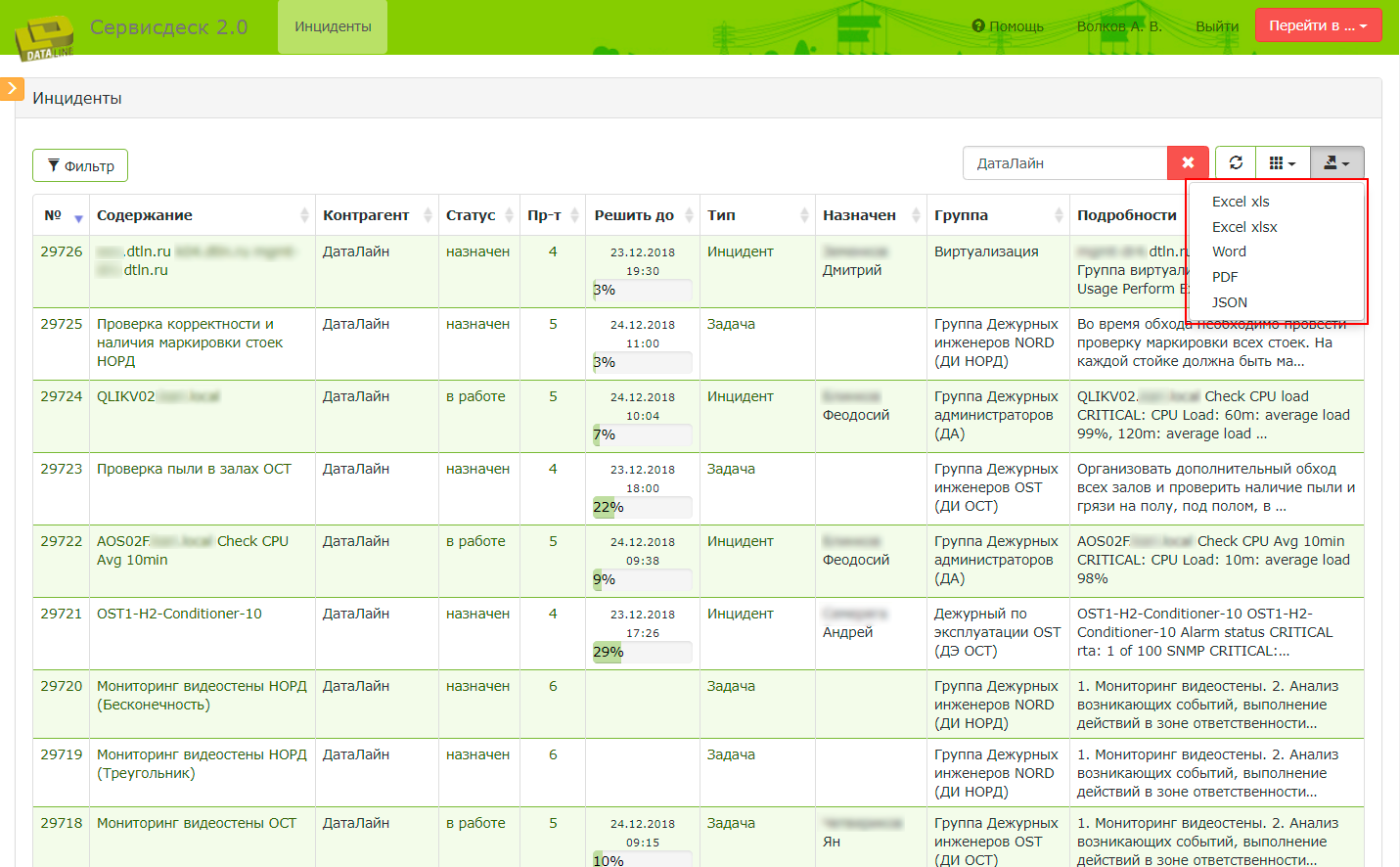Open the column visibility grid dropdown
1400x867 pixels.
[1283, 163]
